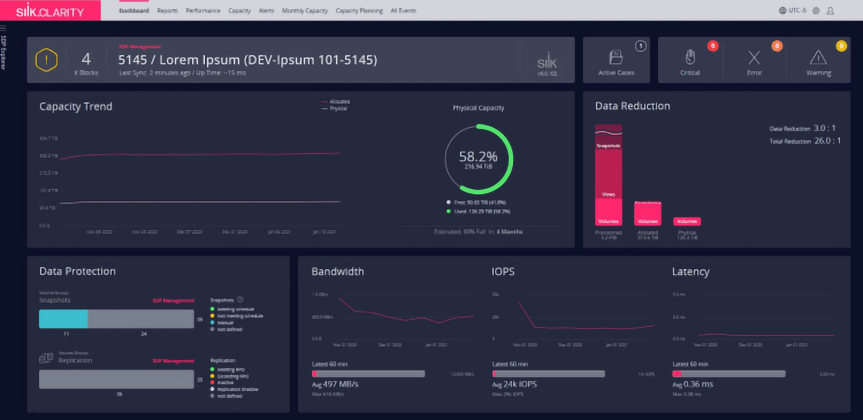Switch to the Reports tab
The width and height of the screenshot is (863, 420).
coord(168,11)
